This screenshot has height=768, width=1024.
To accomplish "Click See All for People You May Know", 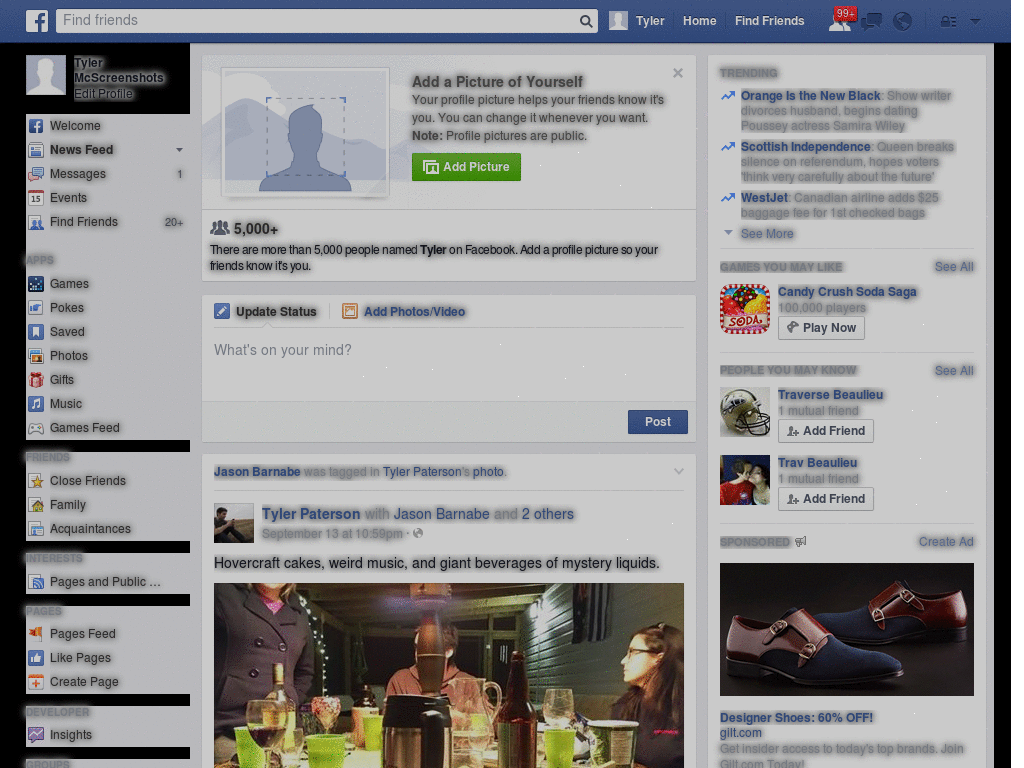I will pyautogui.click(x=954, y=371).
